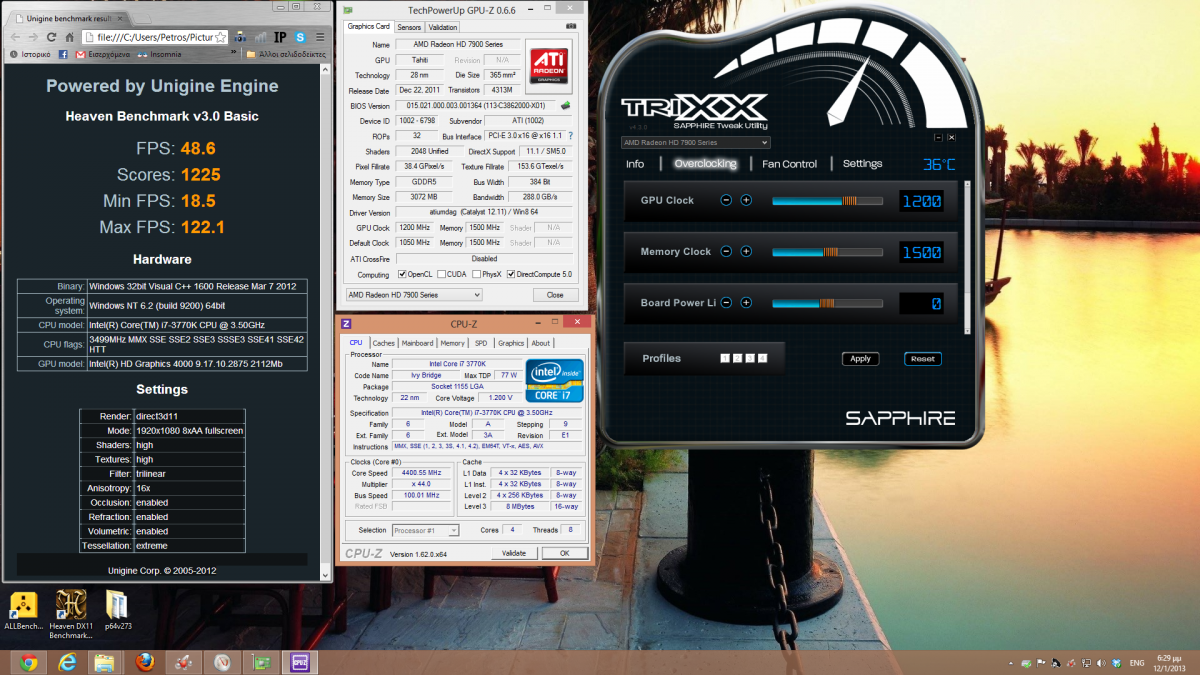The height and width of the screenshot is (675, 1200).
Task: Click the GPU-Z Close button
Action: coord(555,295)
